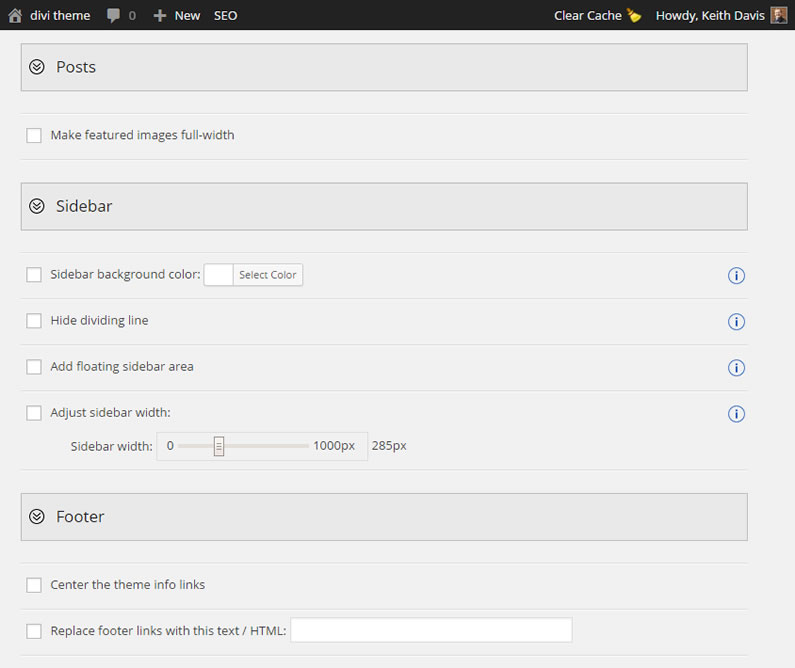Viewport: 795px width, 668px height.
Task: Click the Clear Cache broom icon
Action: pyautogui.click(x=634, y=16)
